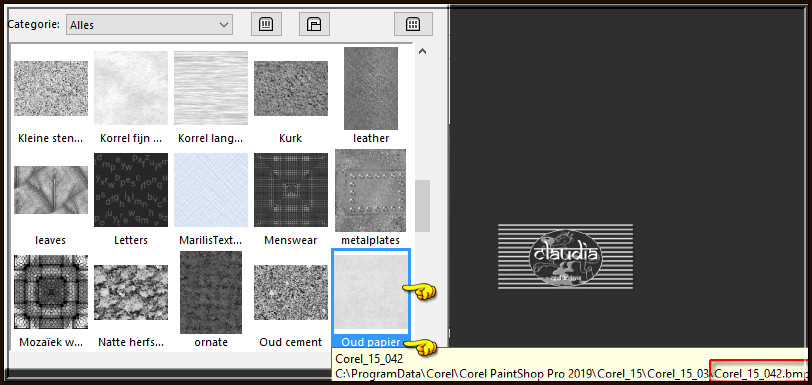Click the 'Letters' label text
The image size is (812, 385).
[131, 240]
